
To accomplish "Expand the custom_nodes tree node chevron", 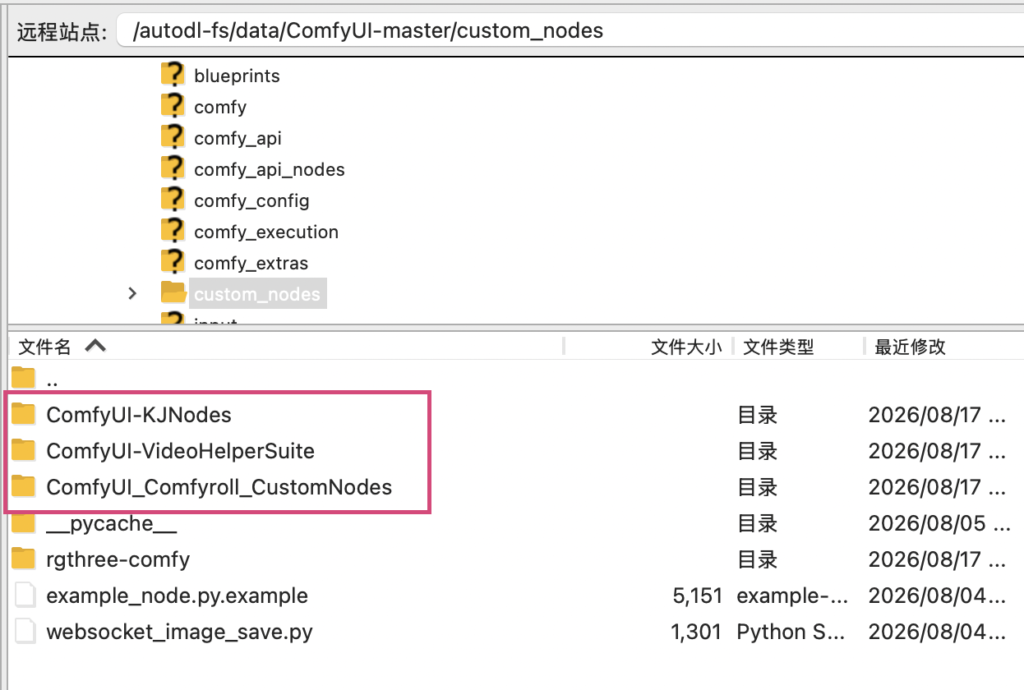I will tap(132, 294).
